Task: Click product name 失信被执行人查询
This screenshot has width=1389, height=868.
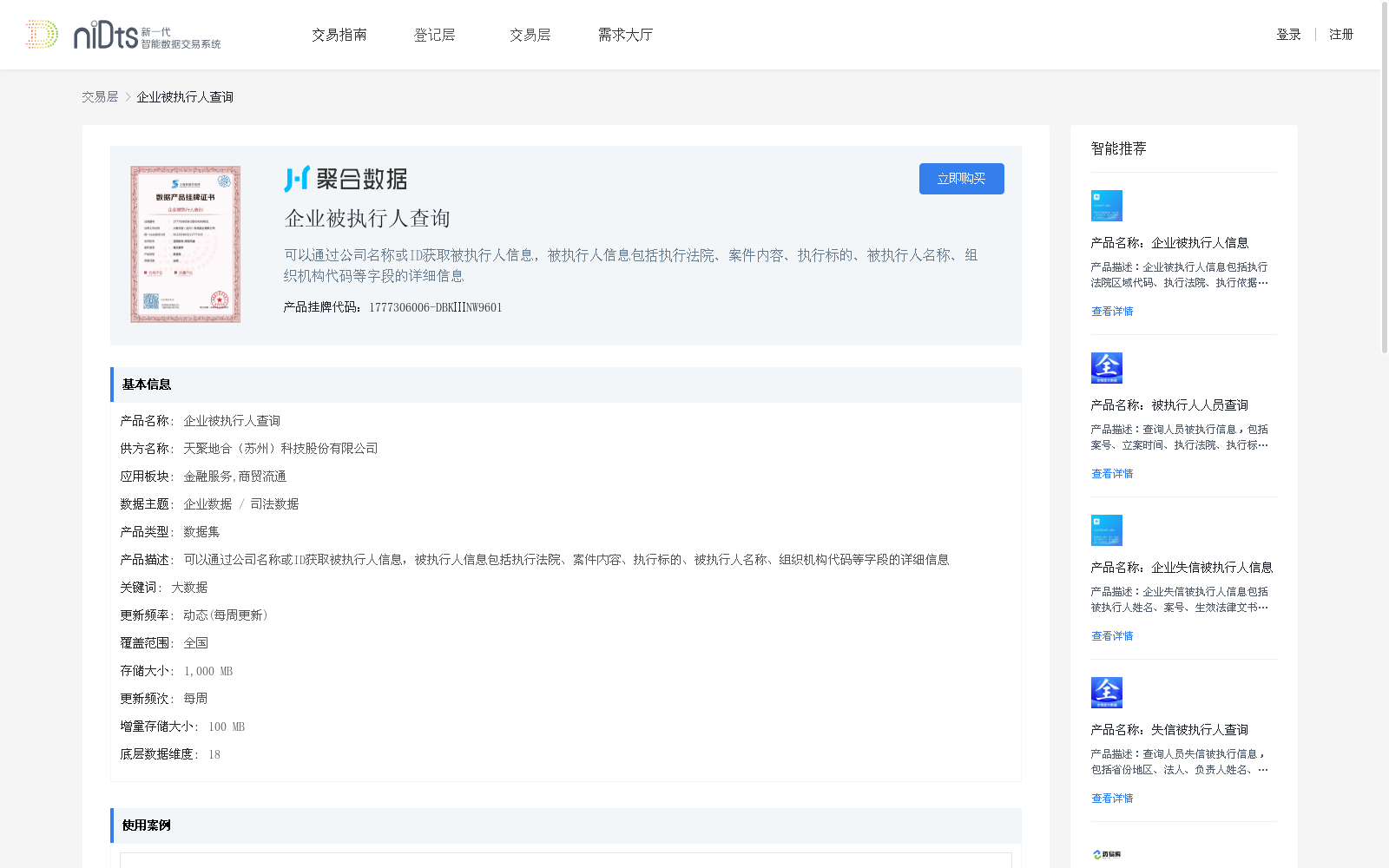Action: [x=1200, y=730]
